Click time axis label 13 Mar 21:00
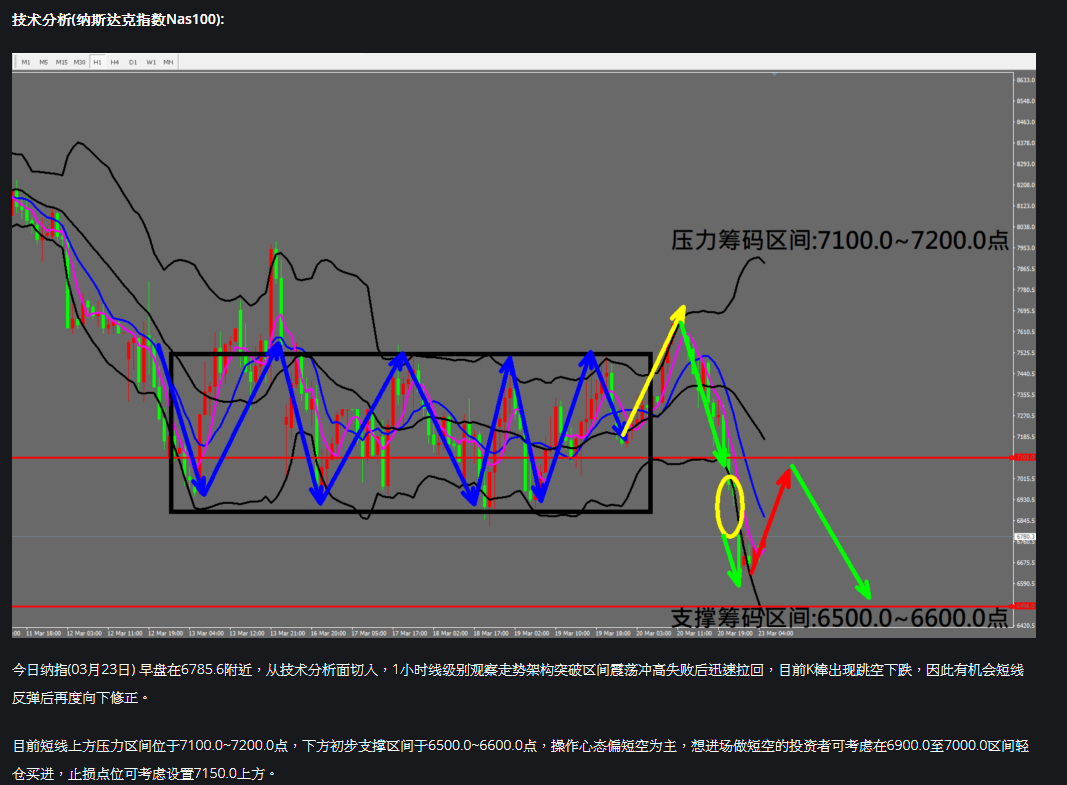The width and height of the screenshot is (1067, 785). tap(287, 633)
